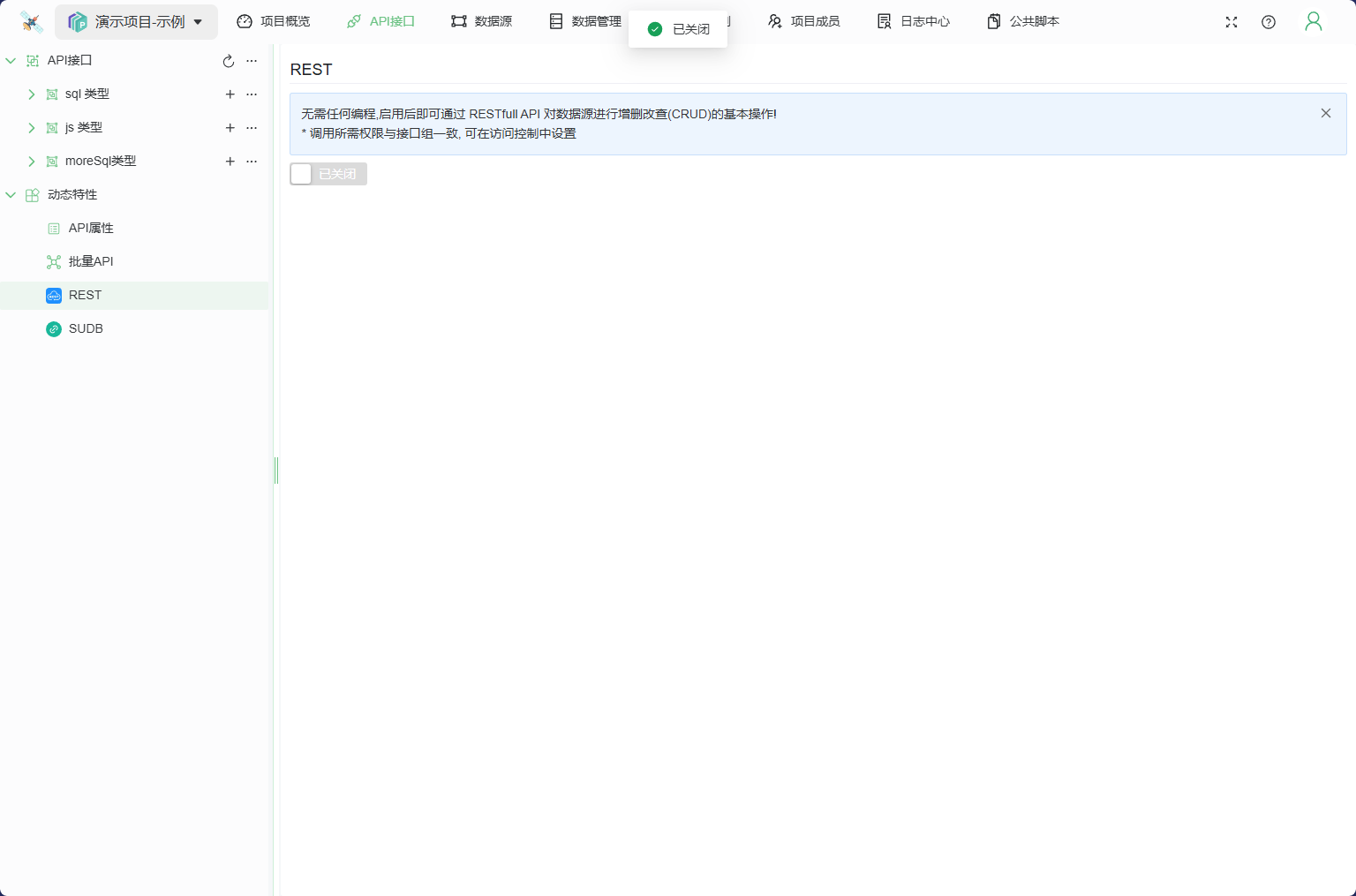Collapse the 动态特性 section
This screenshot has height=896, width=1356.
11,195
